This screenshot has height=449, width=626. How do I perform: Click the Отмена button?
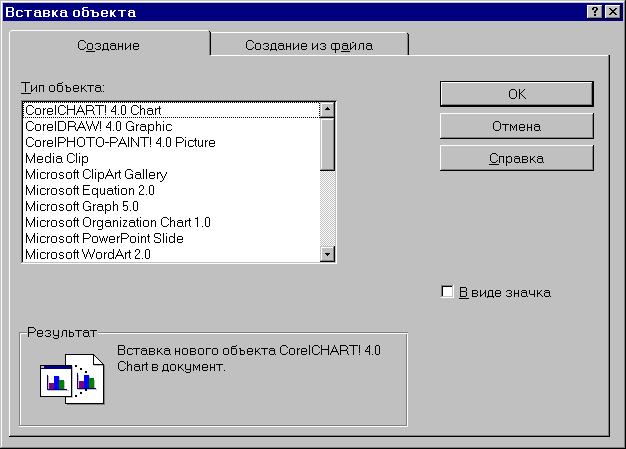point(516,126)
